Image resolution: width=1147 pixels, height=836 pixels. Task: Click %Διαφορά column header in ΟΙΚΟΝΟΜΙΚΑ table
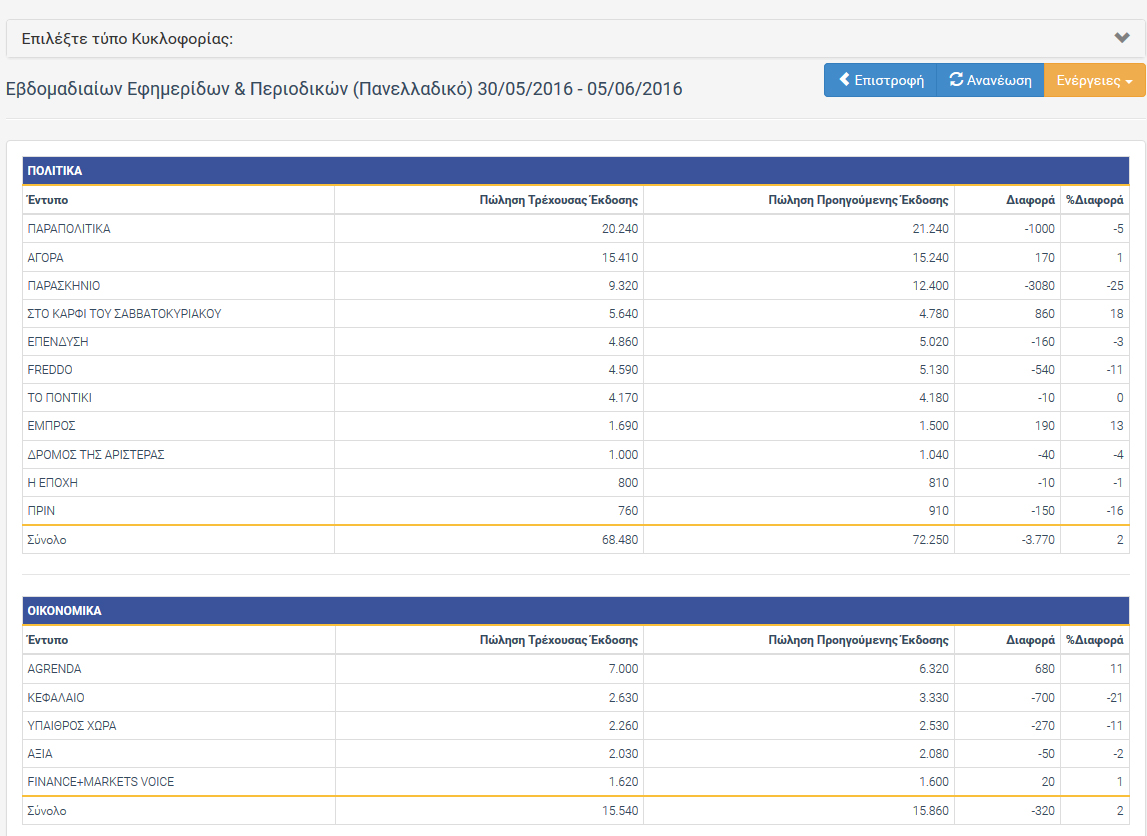[1094, 640]
